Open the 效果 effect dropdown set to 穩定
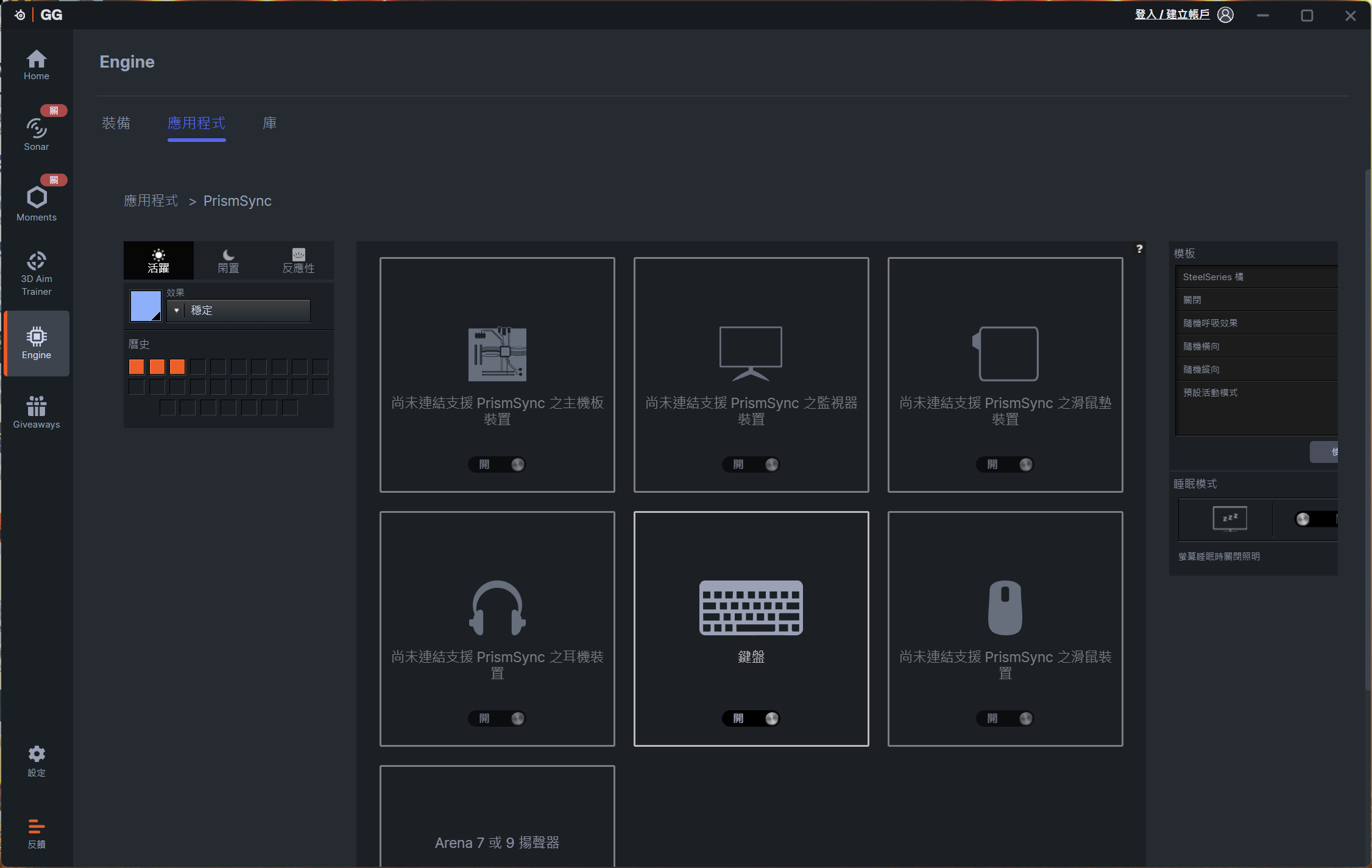1372x868 pixels. coord(238,311)
